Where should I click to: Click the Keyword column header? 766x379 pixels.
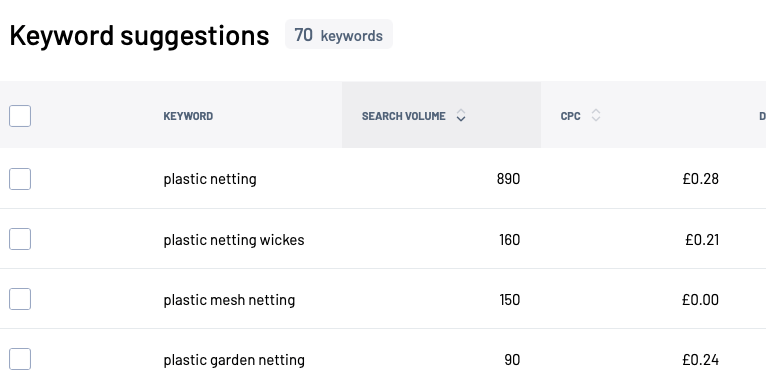[x=188, y=116]
